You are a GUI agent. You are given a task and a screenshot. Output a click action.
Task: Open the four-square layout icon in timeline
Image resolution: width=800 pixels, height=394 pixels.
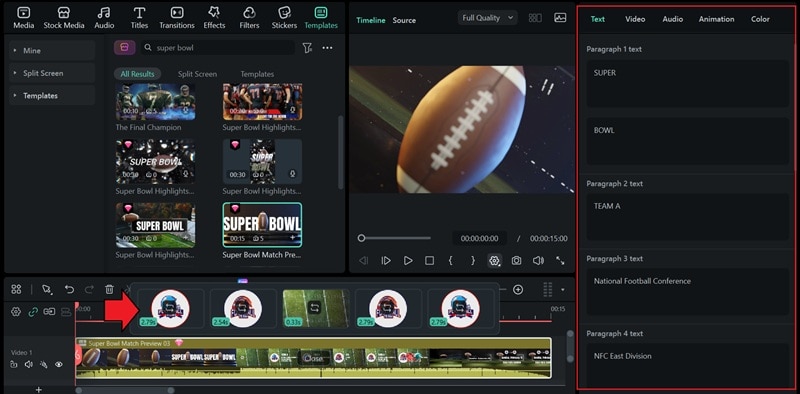[16, 289]
